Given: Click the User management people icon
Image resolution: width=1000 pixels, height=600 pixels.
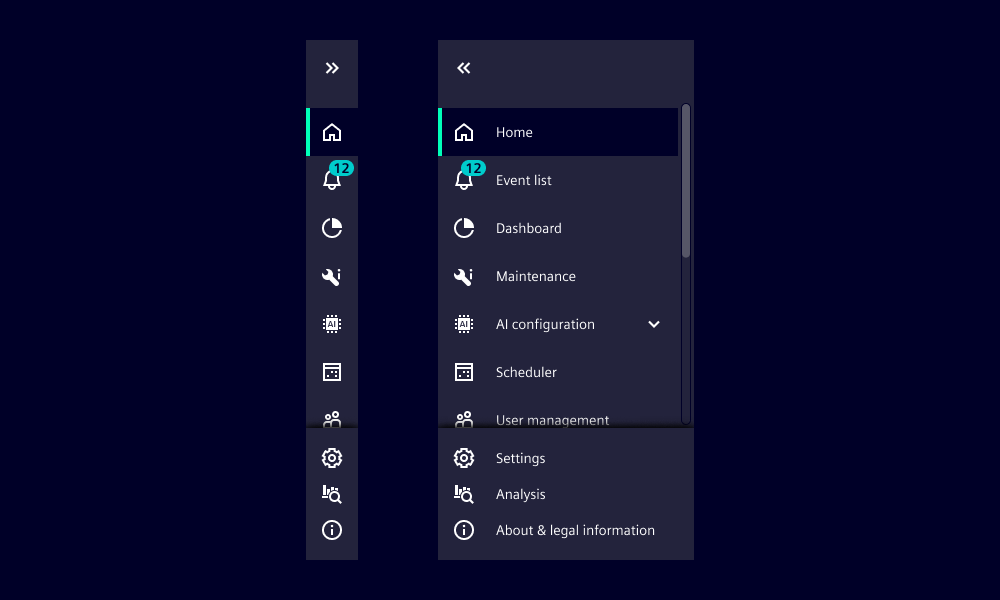Looking at the screenshot, I should coord(332,419).
